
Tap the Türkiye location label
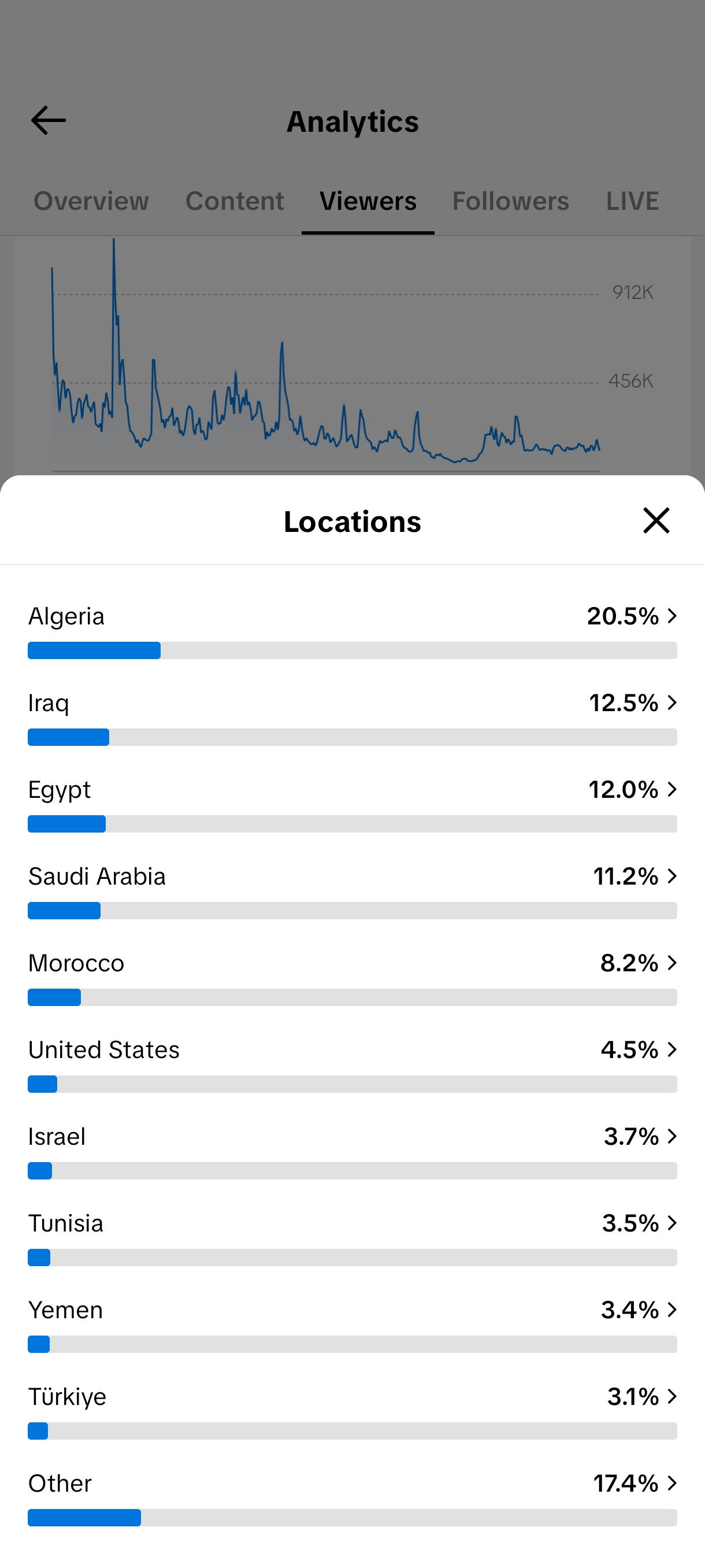68,1397
